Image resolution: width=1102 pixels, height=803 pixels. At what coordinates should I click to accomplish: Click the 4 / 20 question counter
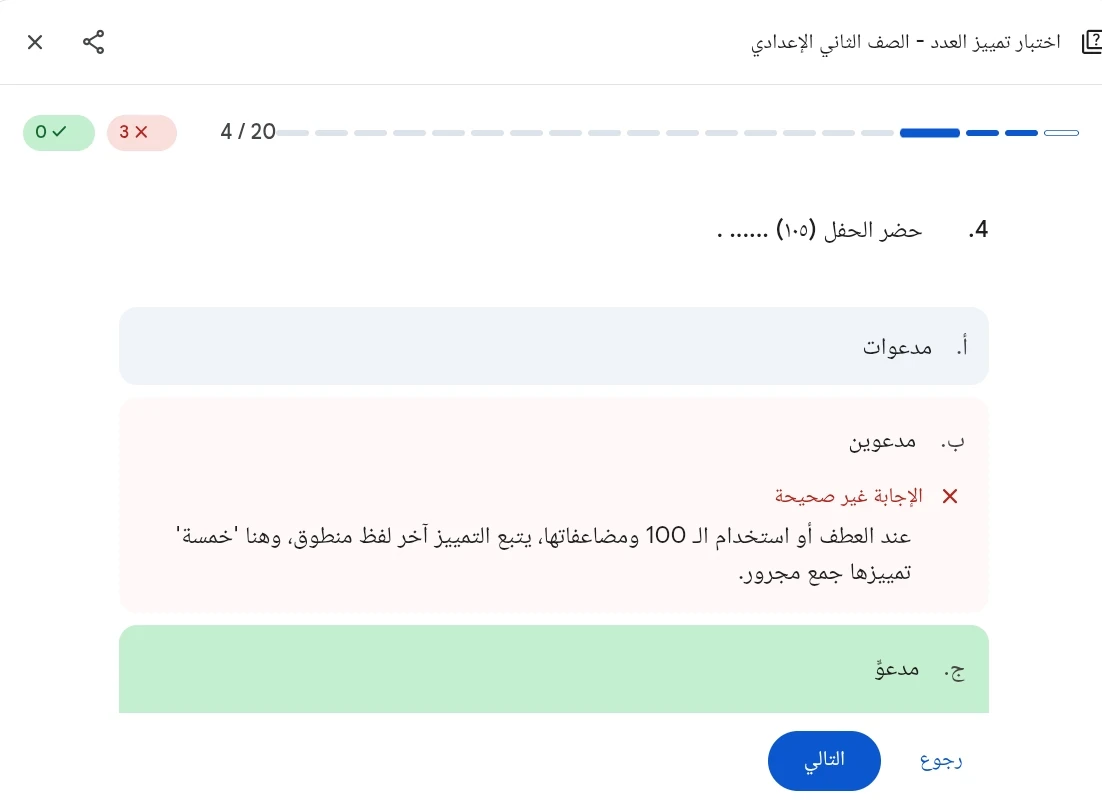(247, 131)
